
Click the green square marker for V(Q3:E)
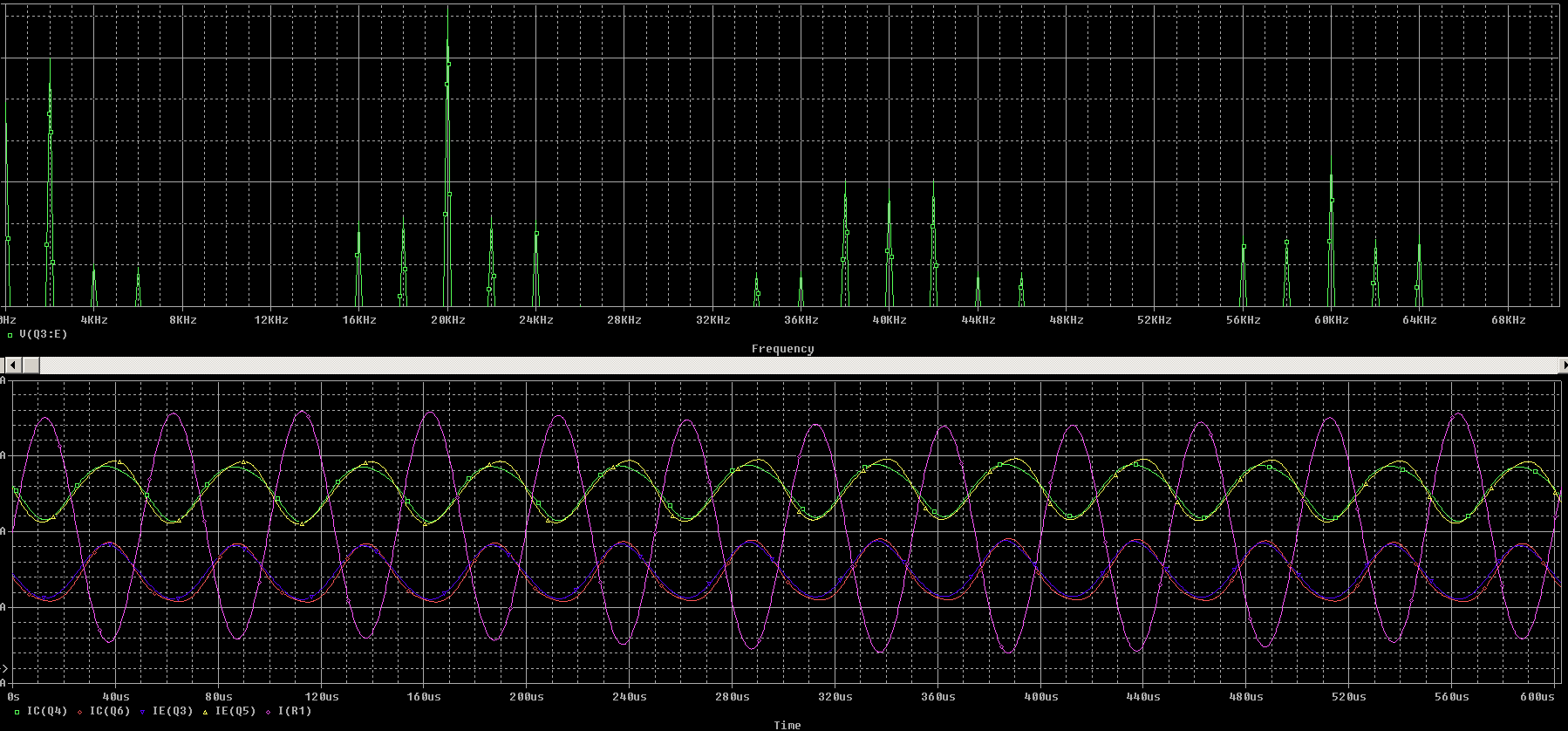(x=10, y=335)
